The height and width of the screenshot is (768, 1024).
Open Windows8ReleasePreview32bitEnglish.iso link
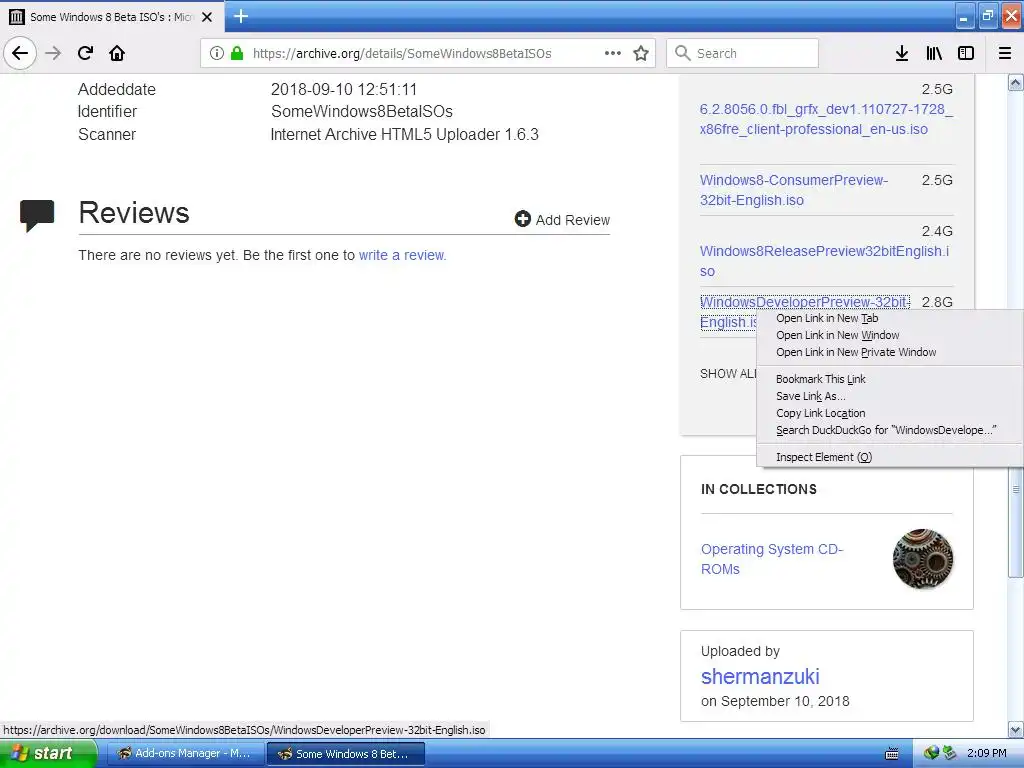[824, 261]
